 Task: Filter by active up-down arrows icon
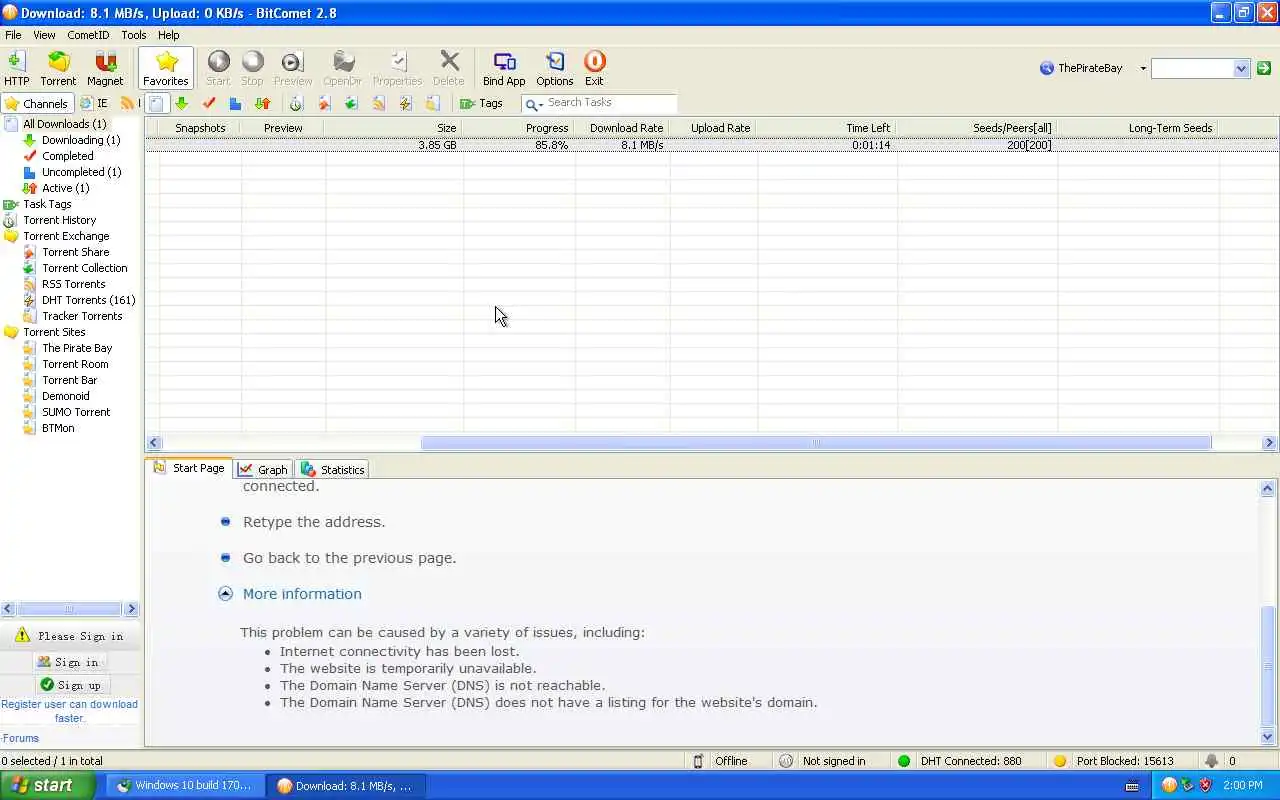(262, 103)
